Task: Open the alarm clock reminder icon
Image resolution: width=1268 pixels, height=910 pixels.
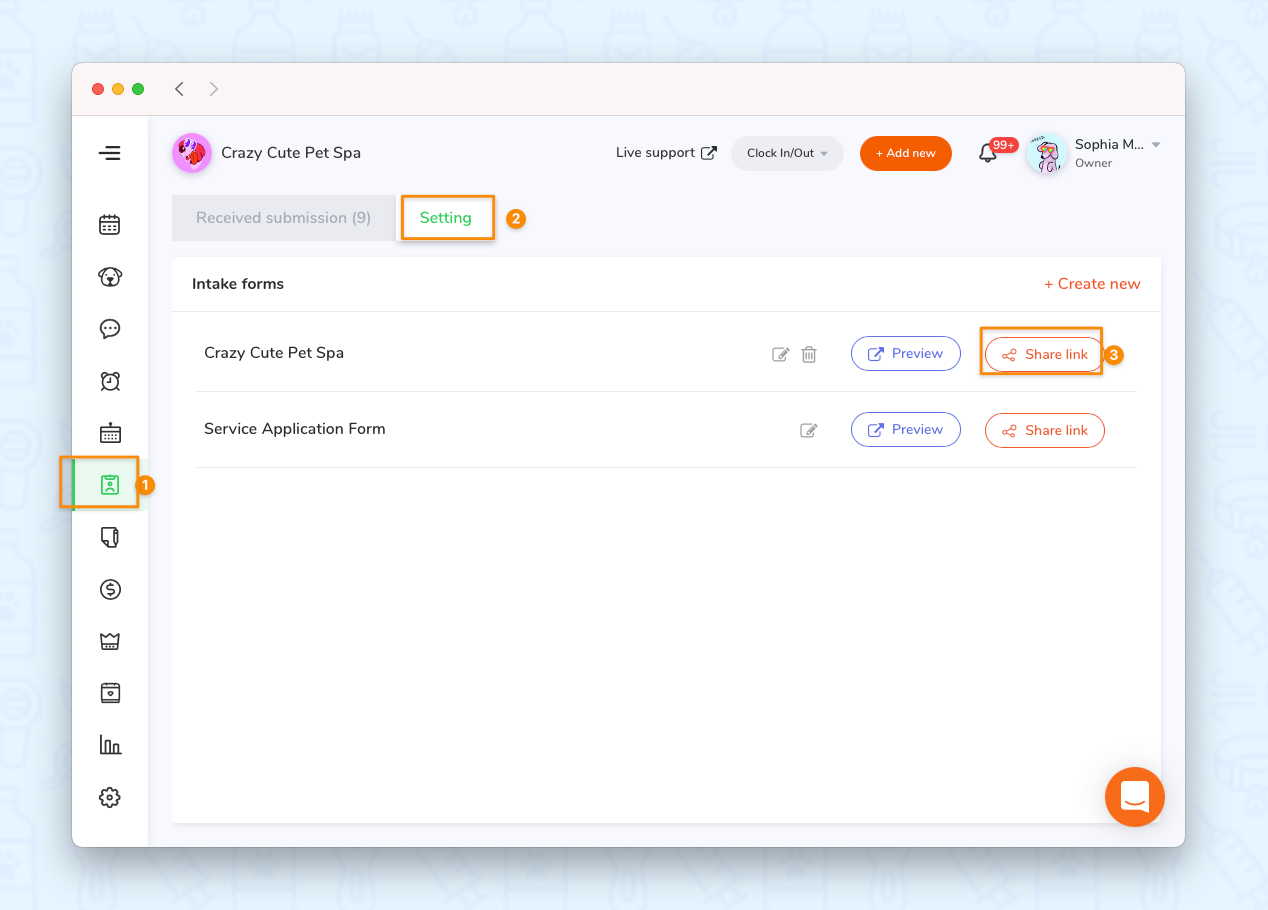Action: click(x=110, y=381)
